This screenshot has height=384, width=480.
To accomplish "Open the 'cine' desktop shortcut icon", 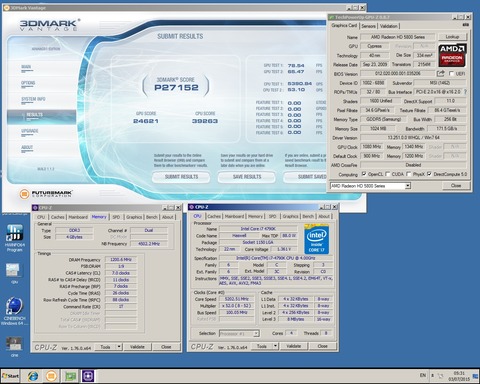I will tap(14, 347).
